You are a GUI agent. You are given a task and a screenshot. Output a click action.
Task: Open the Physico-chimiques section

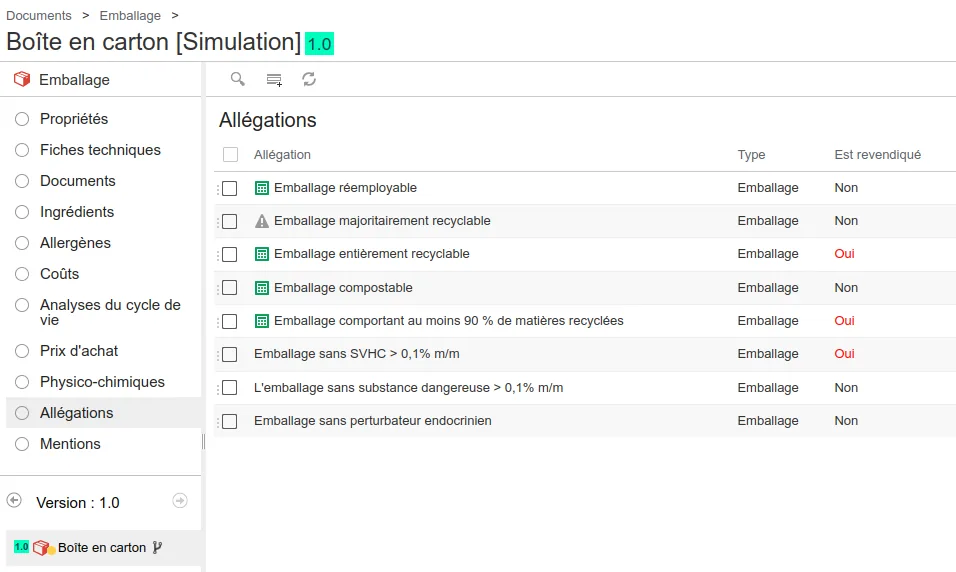click(x=102, y=382)
